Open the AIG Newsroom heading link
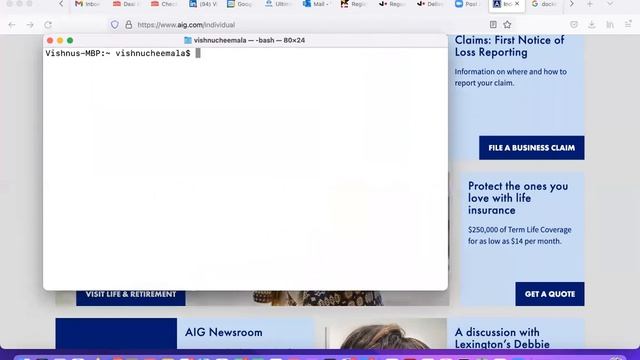 click(x=224, y=332)
